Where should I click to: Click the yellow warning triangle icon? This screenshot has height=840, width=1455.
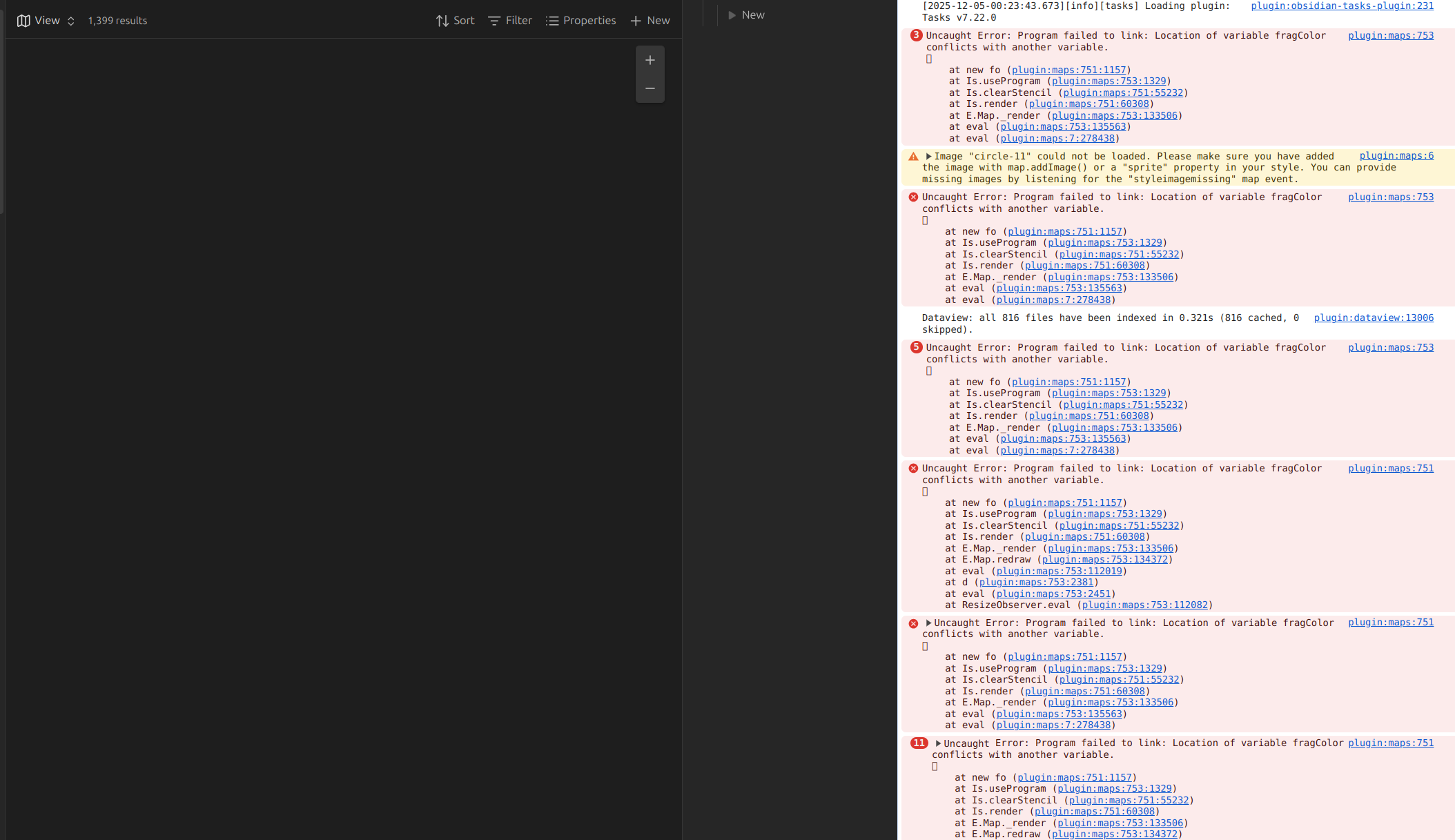913,157
